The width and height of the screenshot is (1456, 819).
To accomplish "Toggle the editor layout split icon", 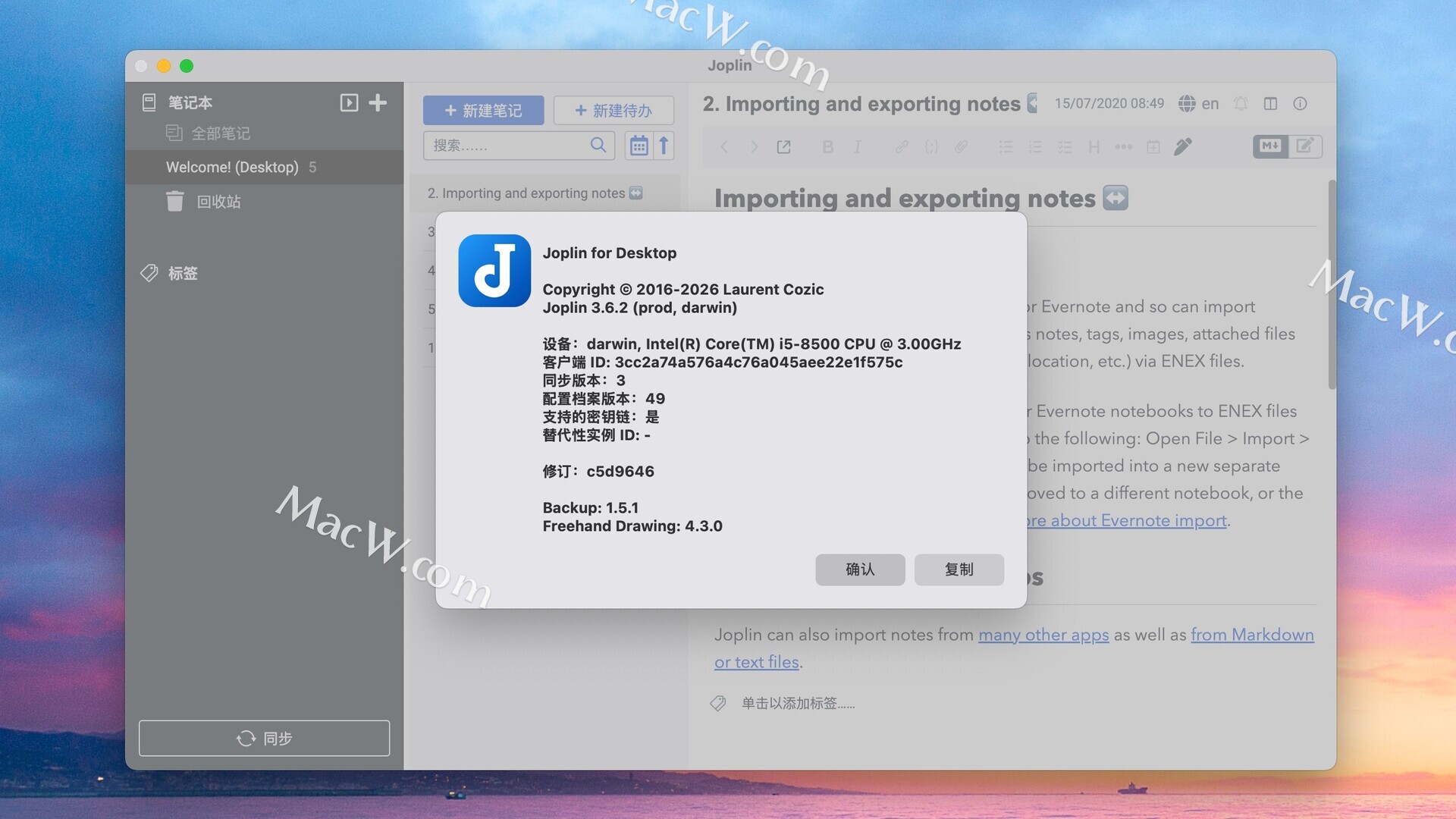I will pos(1270,104).
